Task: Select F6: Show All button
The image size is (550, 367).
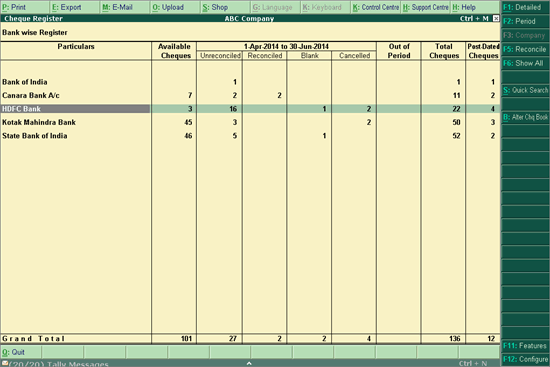Action: 525,64
